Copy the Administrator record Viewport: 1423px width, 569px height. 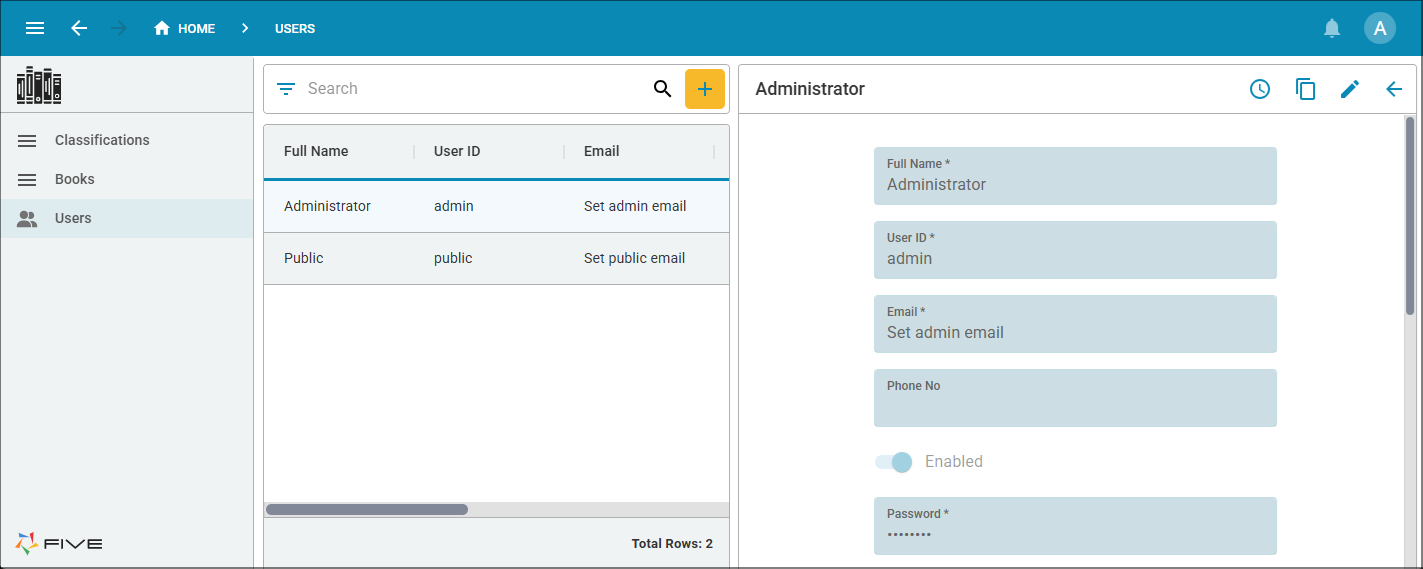point(1305,89)
